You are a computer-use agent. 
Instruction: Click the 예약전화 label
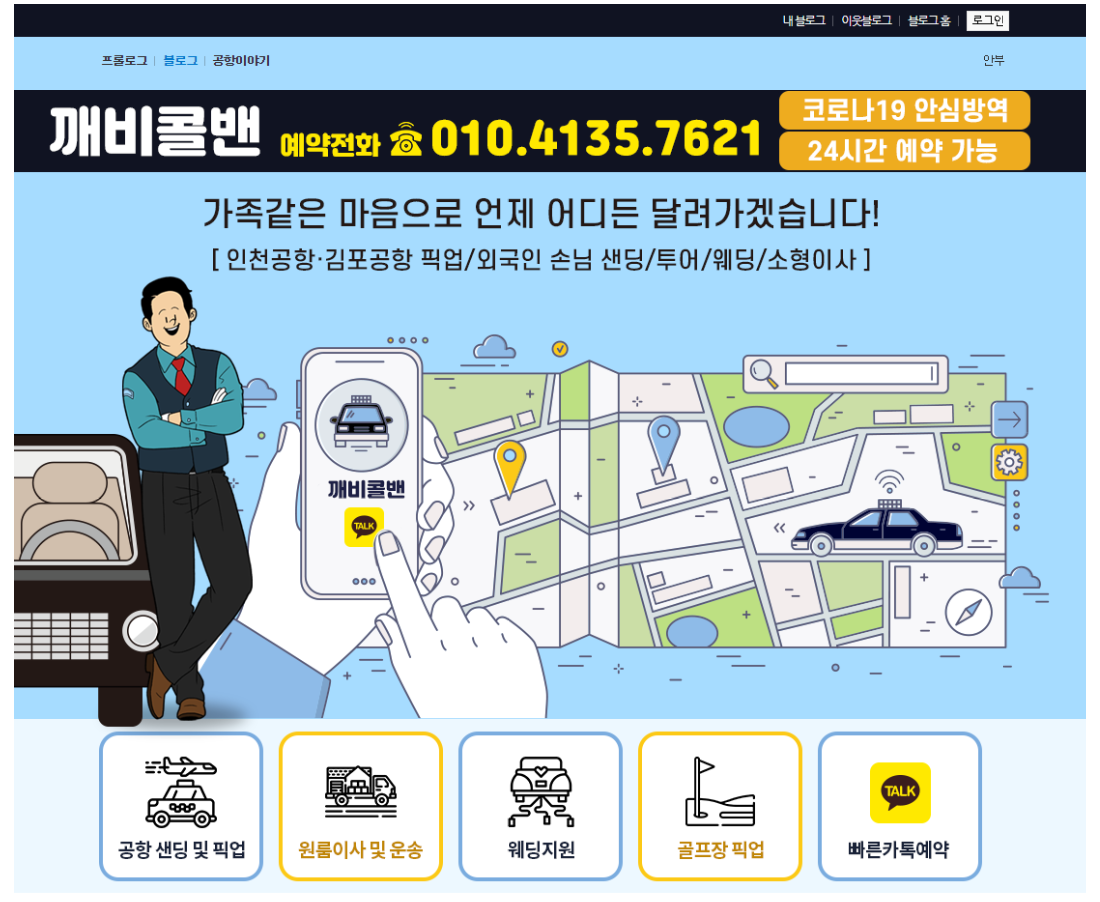[x=330, y=144]
